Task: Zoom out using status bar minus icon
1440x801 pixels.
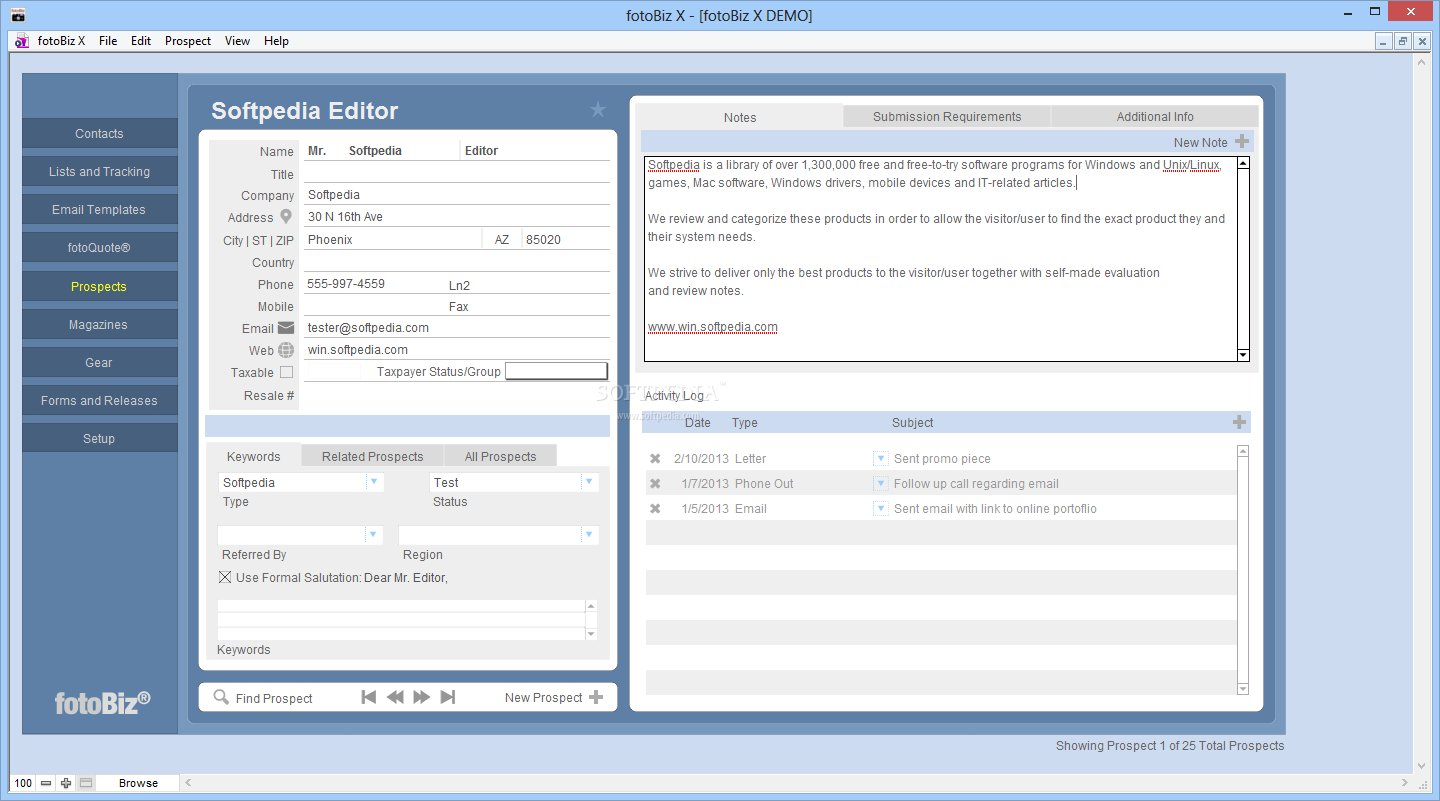Action: tap(47, 783)
